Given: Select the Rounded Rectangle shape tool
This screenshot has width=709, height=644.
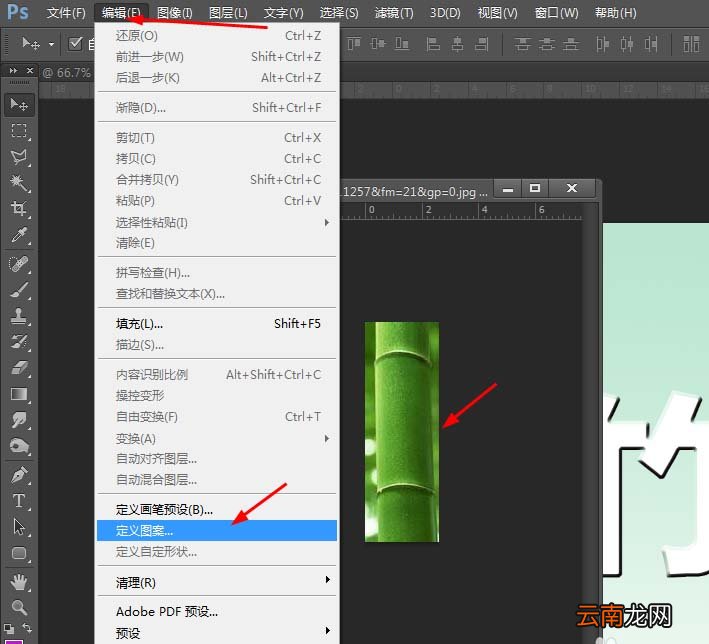Looking at the screenshot, I should pyautogui.click(x=19, y=554).
